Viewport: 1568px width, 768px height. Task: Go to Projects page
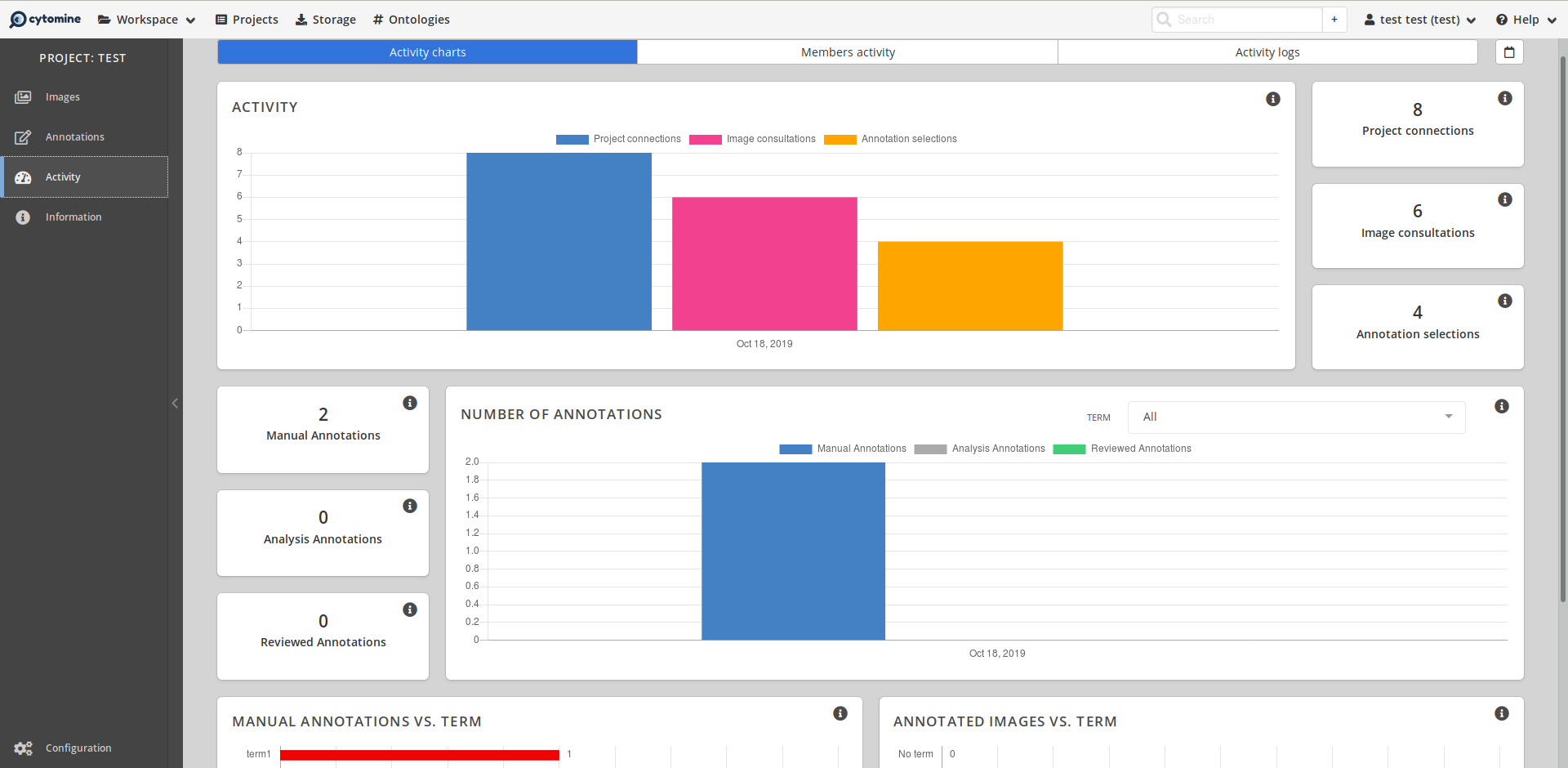[x=247, y=20]
